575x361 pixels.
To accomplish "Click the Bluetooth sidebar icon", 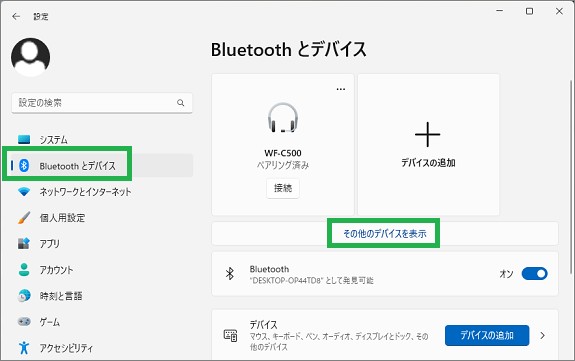I will 24,165.
